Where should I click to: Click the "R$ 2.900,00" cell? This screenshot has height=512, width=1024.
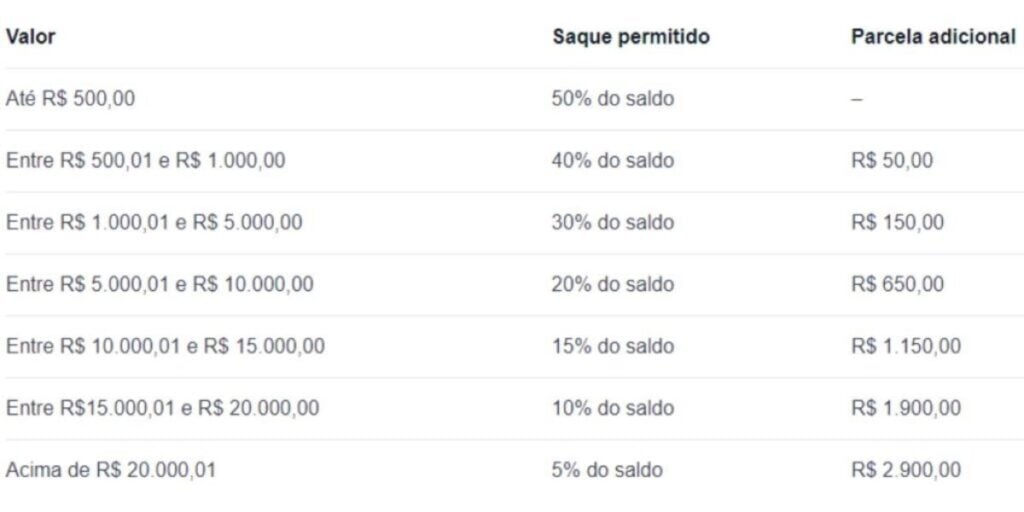(906, 470)
